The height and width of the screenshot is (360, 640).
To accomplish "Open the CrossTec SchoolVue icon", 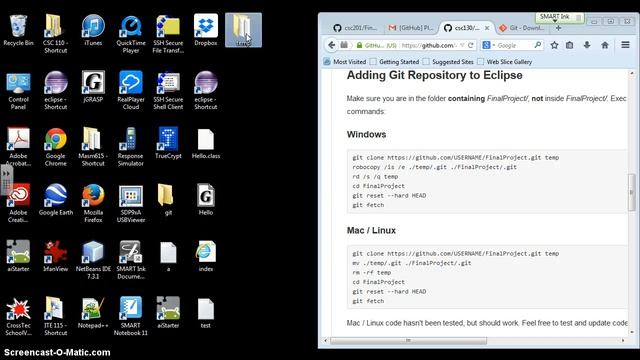I will pyautogui.click(x=18, y=316).
